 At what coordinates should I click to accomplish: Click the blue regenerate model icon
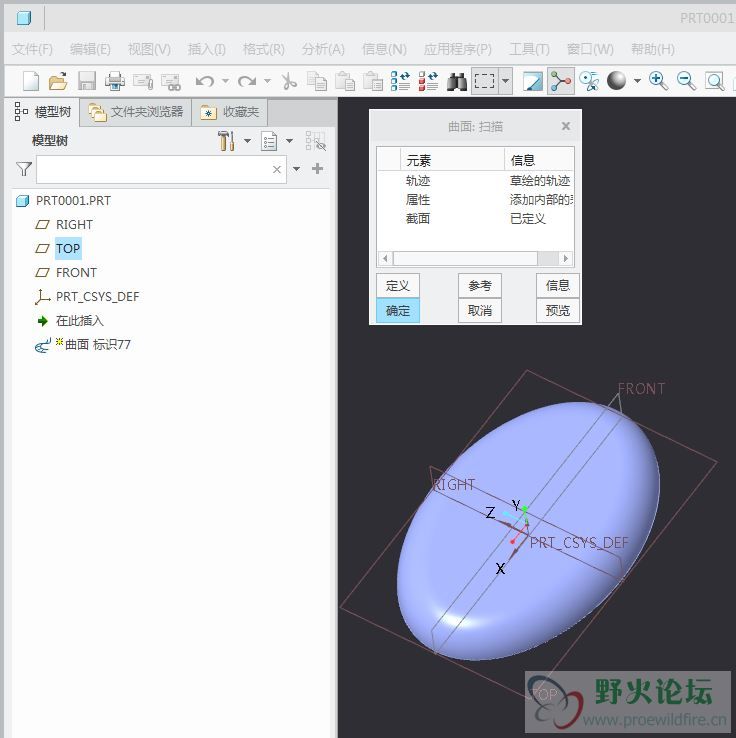click(x=400, y=81)
